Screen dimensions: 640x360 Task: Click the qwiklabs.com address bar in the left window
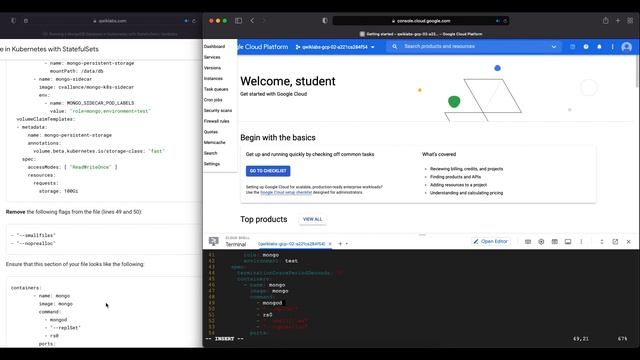pyautogui.click(x=110, y=21)
